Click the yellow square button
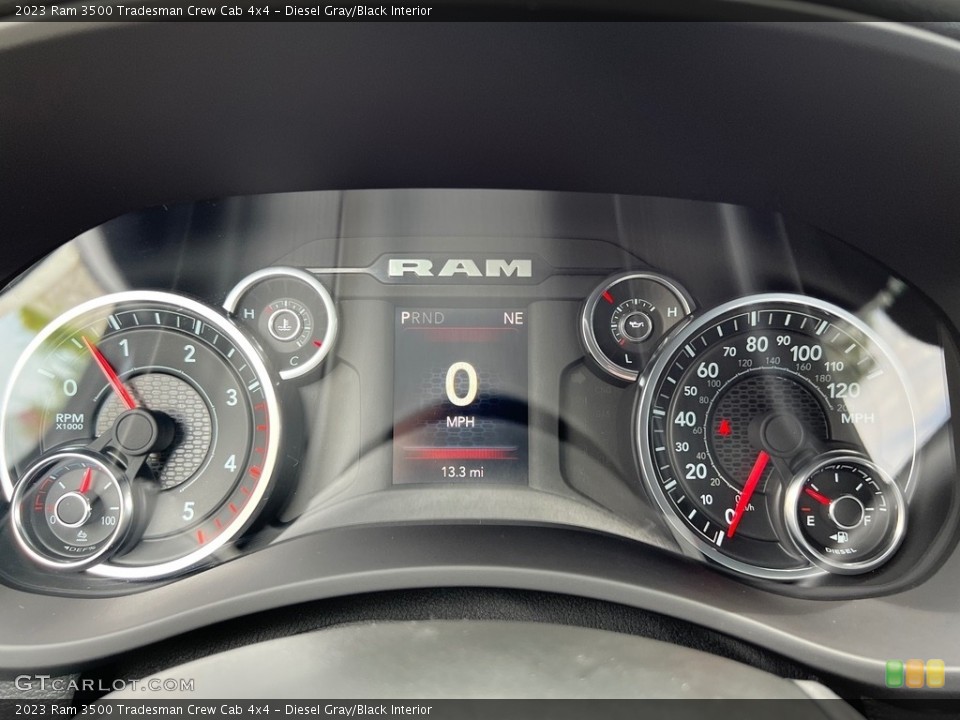960x720 pixels. click(x=935, y=673)
